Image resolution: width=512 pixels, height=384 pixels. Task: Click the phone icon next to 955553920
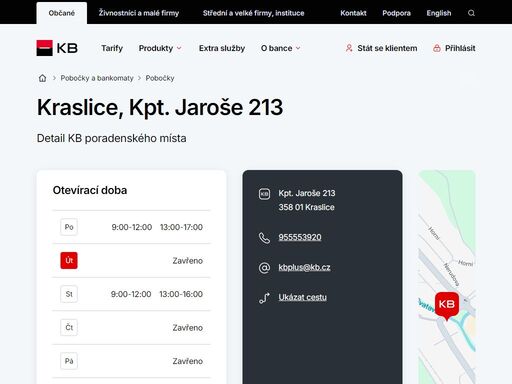coord(264,238)
